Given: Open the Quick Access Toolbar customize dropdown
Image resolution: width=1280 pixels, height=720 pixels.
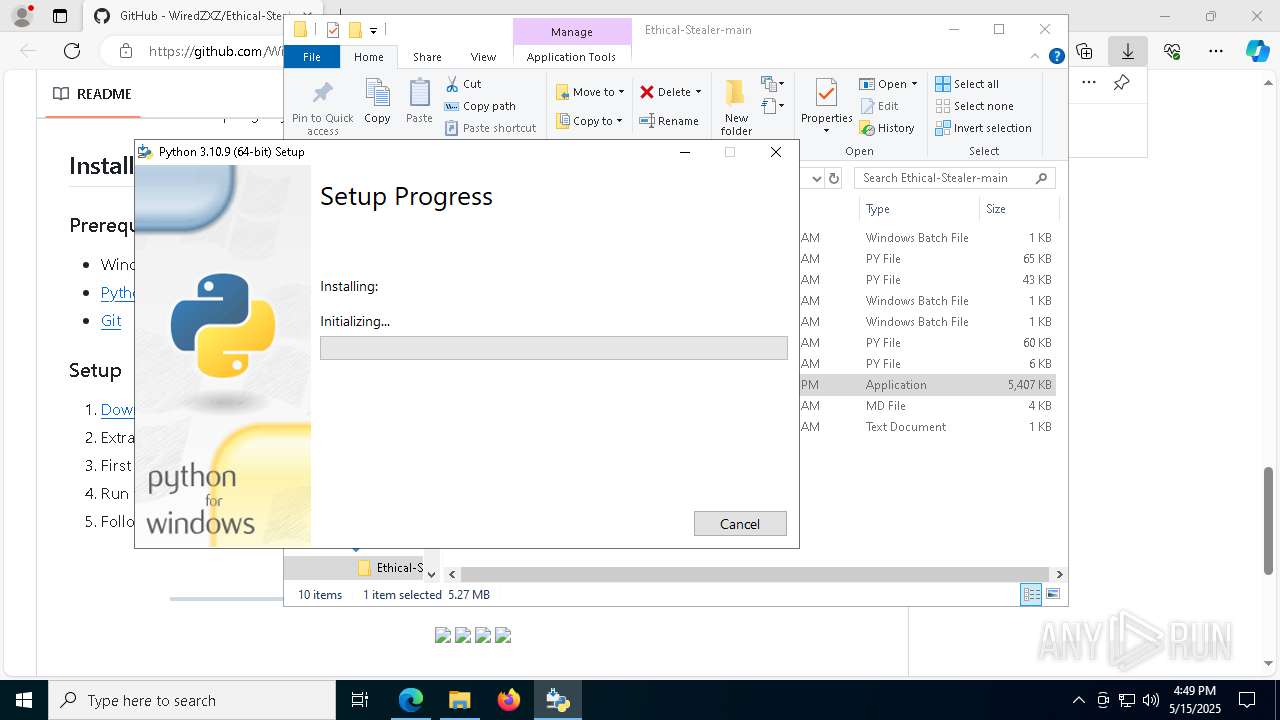Looking at the screenshot, I should pyautogui.click(x=373, y=31).
